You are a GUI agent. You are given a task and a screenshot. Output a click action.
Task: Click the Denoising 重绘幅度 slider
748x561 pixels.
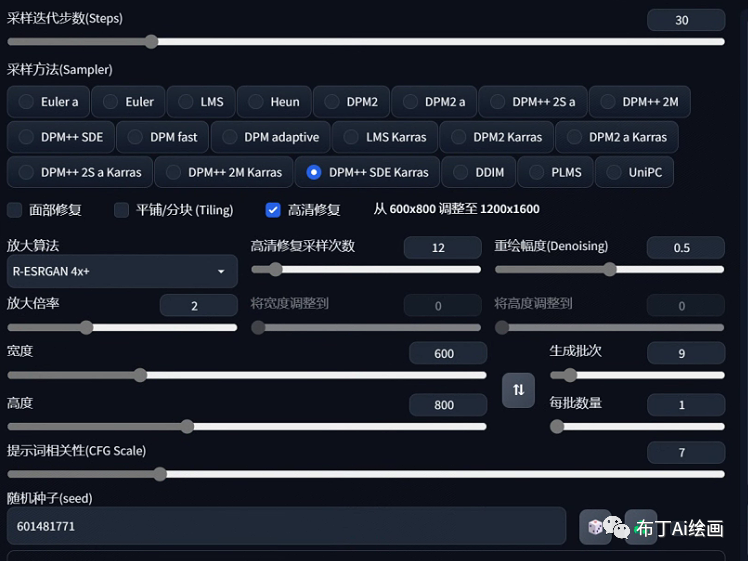point(609,269)
